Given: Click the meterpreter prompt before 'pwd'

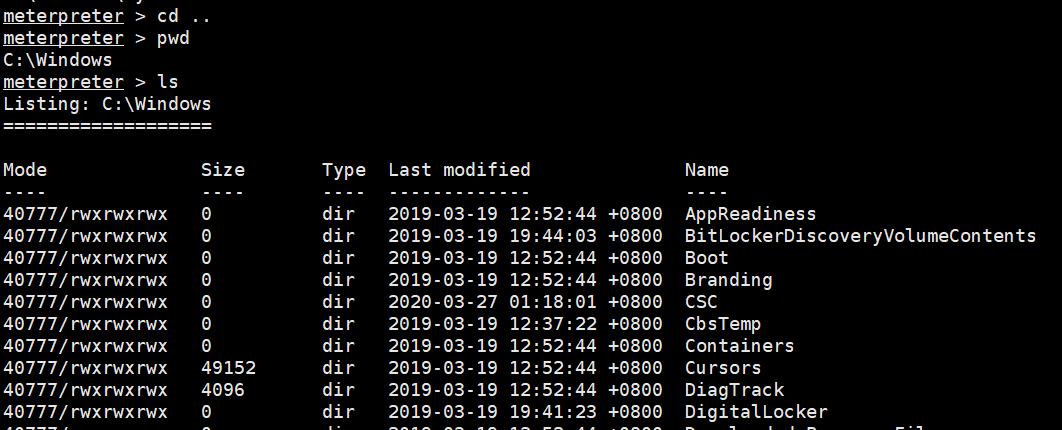Looking at the screenshot, I should pyautogui.click(x=64, y=39).
